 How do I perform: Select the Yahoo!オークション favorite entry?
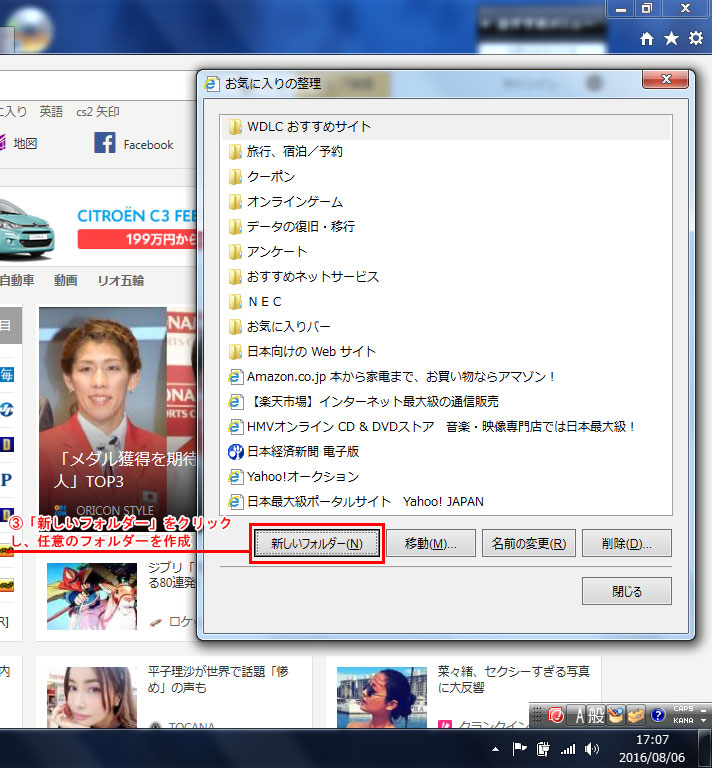pyautogui.click(x=302, y=477)
